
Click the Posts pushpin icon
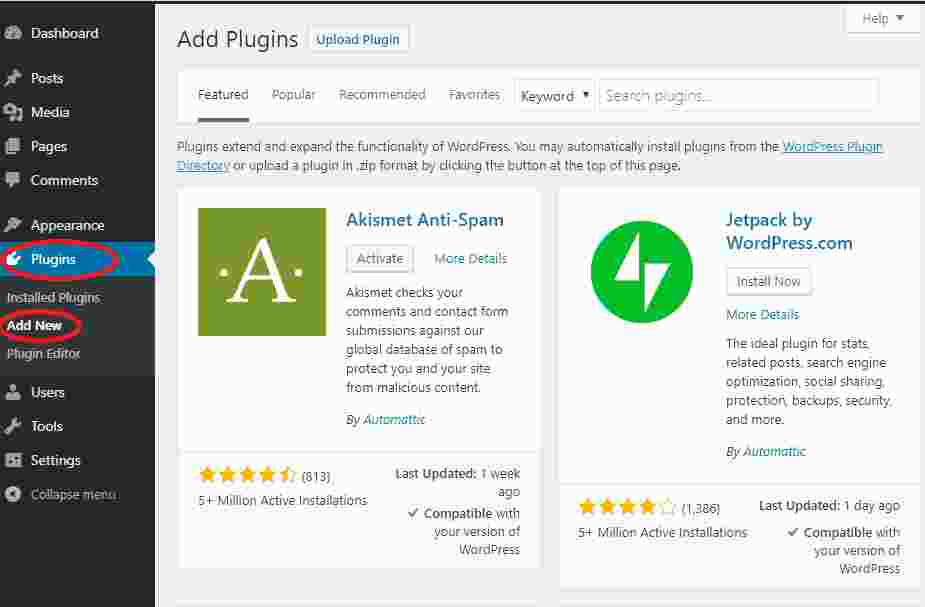(x=12, y=78)
